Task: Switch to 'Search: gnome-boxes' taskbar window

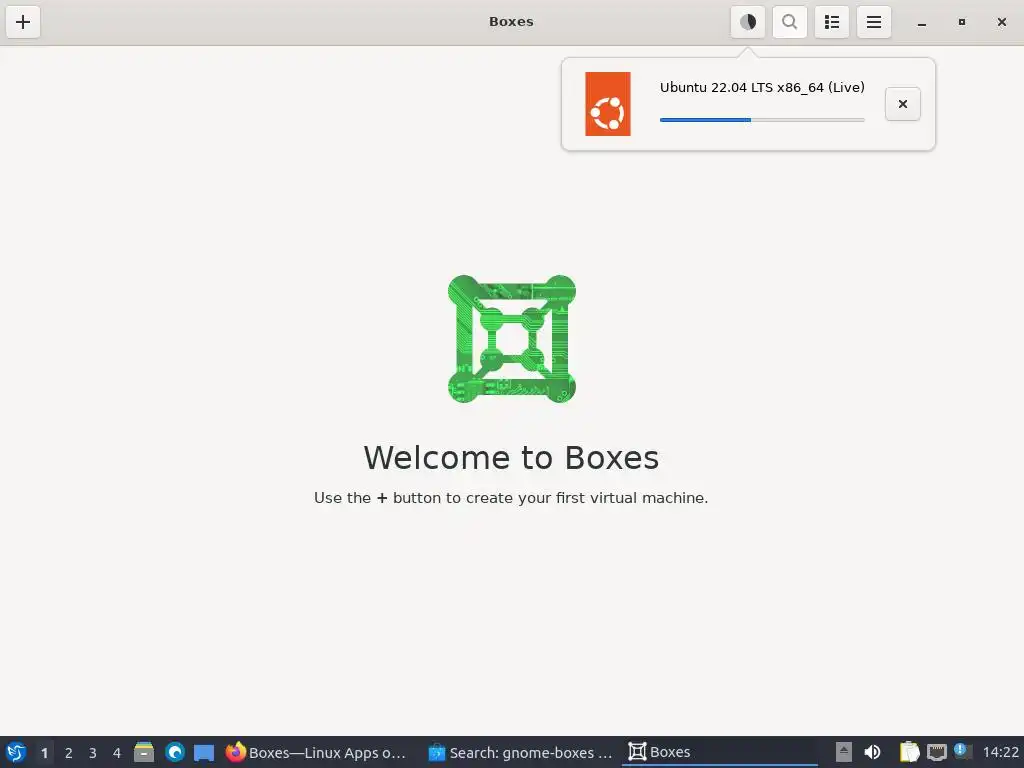Action: coord(520,752)
